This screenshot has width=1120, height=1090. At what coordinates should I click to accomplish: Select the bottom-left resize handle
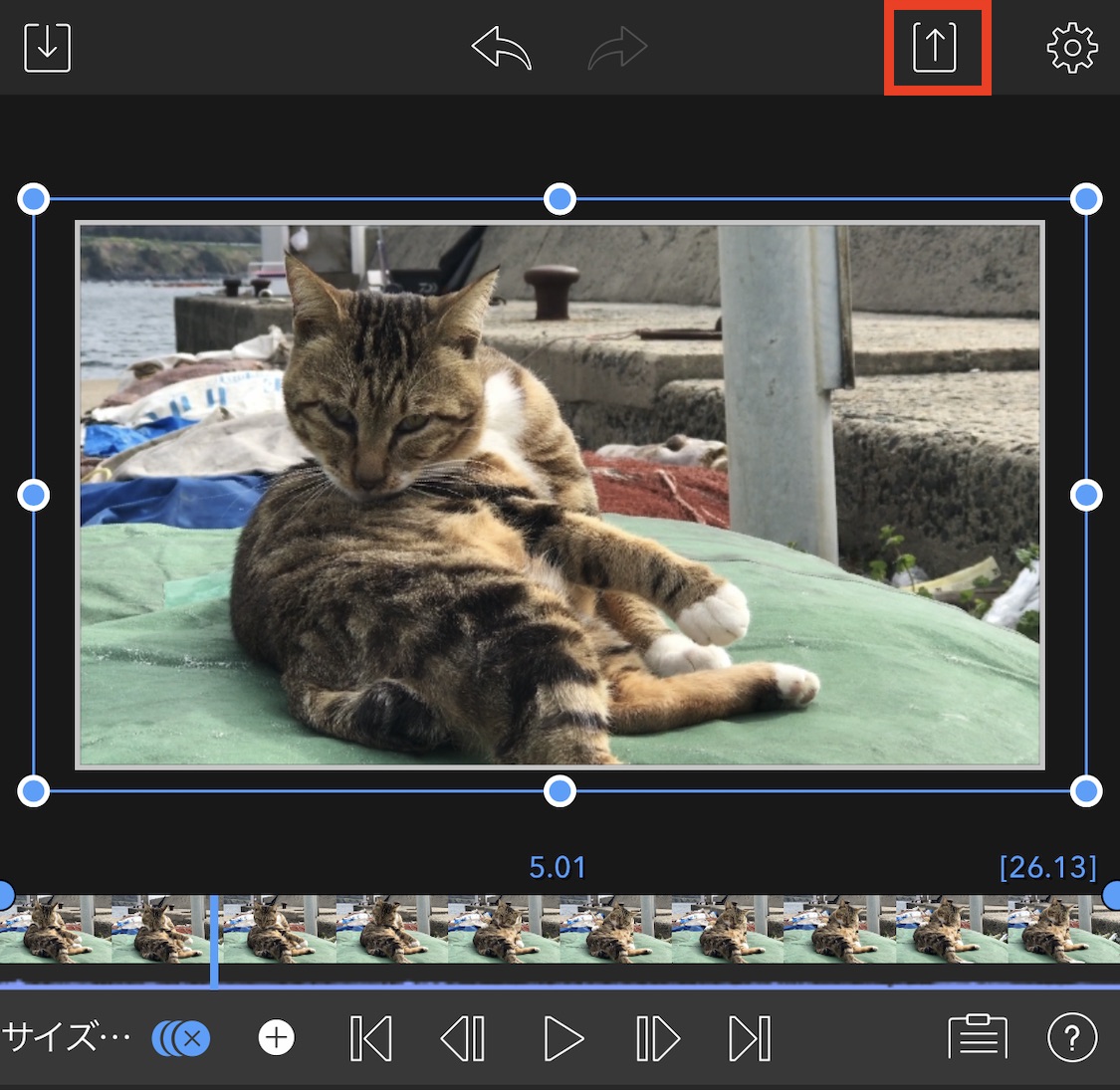point(34,791)
